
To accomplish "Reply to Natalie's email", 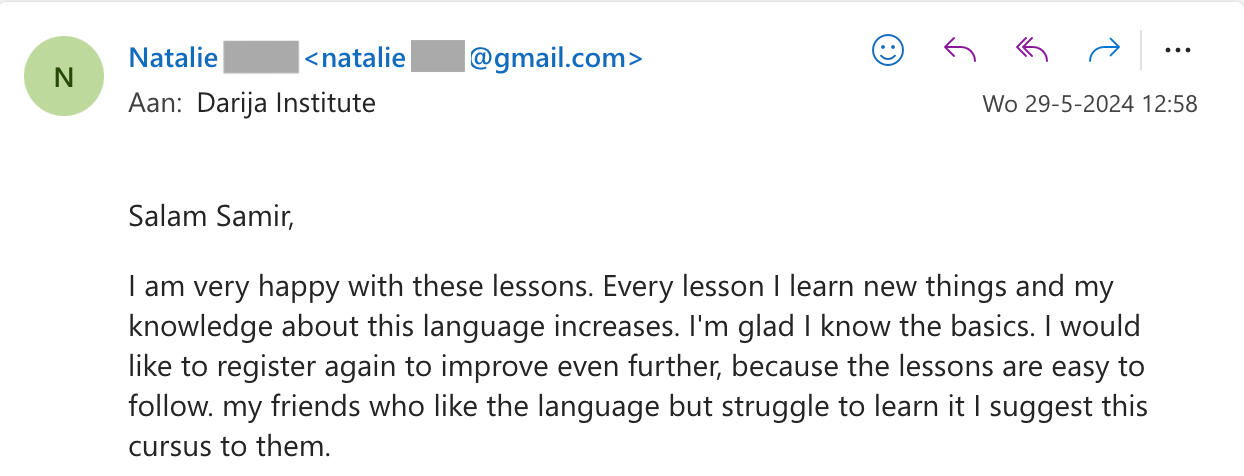I will tap(960, 50).
